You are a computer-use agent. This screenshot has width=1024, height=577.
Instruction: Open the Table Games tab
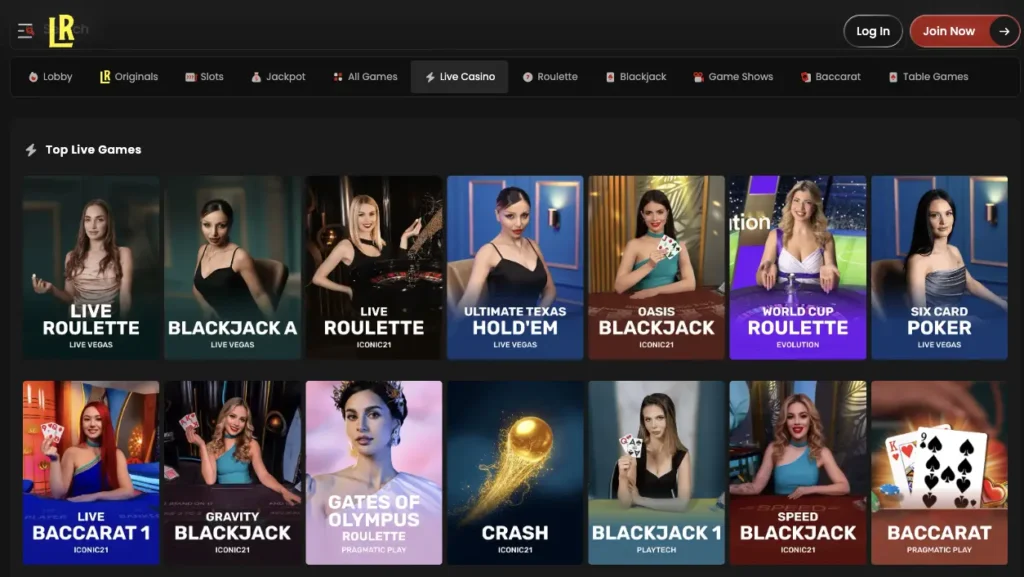pos(928,77)
